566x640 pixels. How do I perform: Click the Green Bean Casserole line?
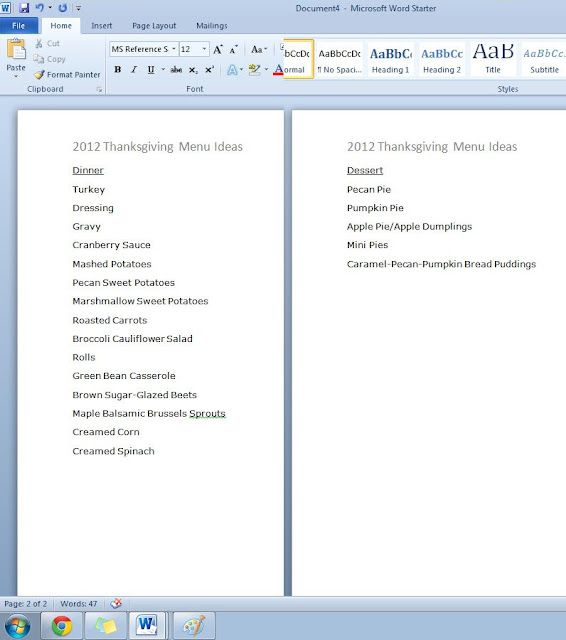pos(124,376)
